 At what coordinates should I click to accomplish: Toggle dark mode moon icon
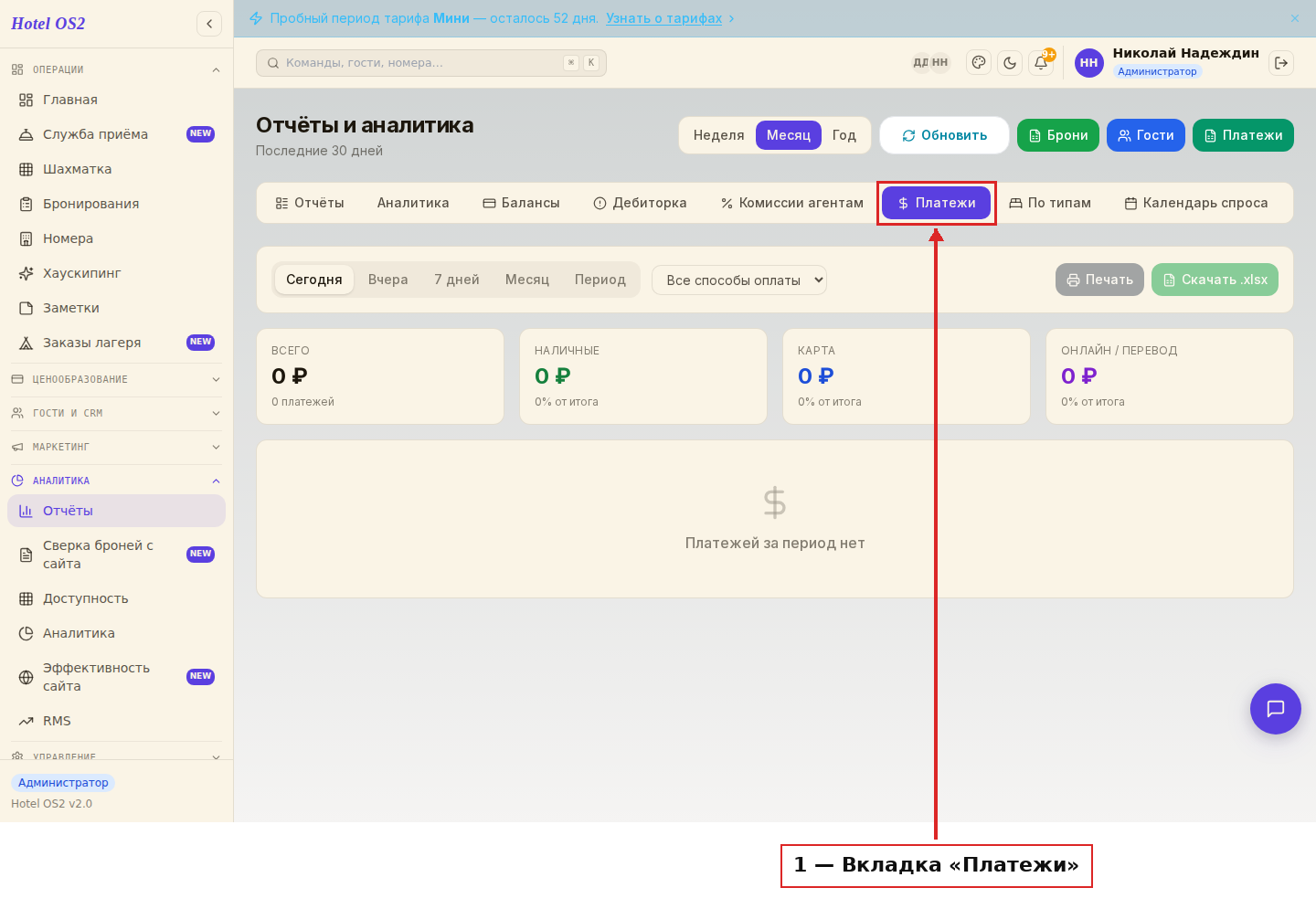[x=1010, y=63]
